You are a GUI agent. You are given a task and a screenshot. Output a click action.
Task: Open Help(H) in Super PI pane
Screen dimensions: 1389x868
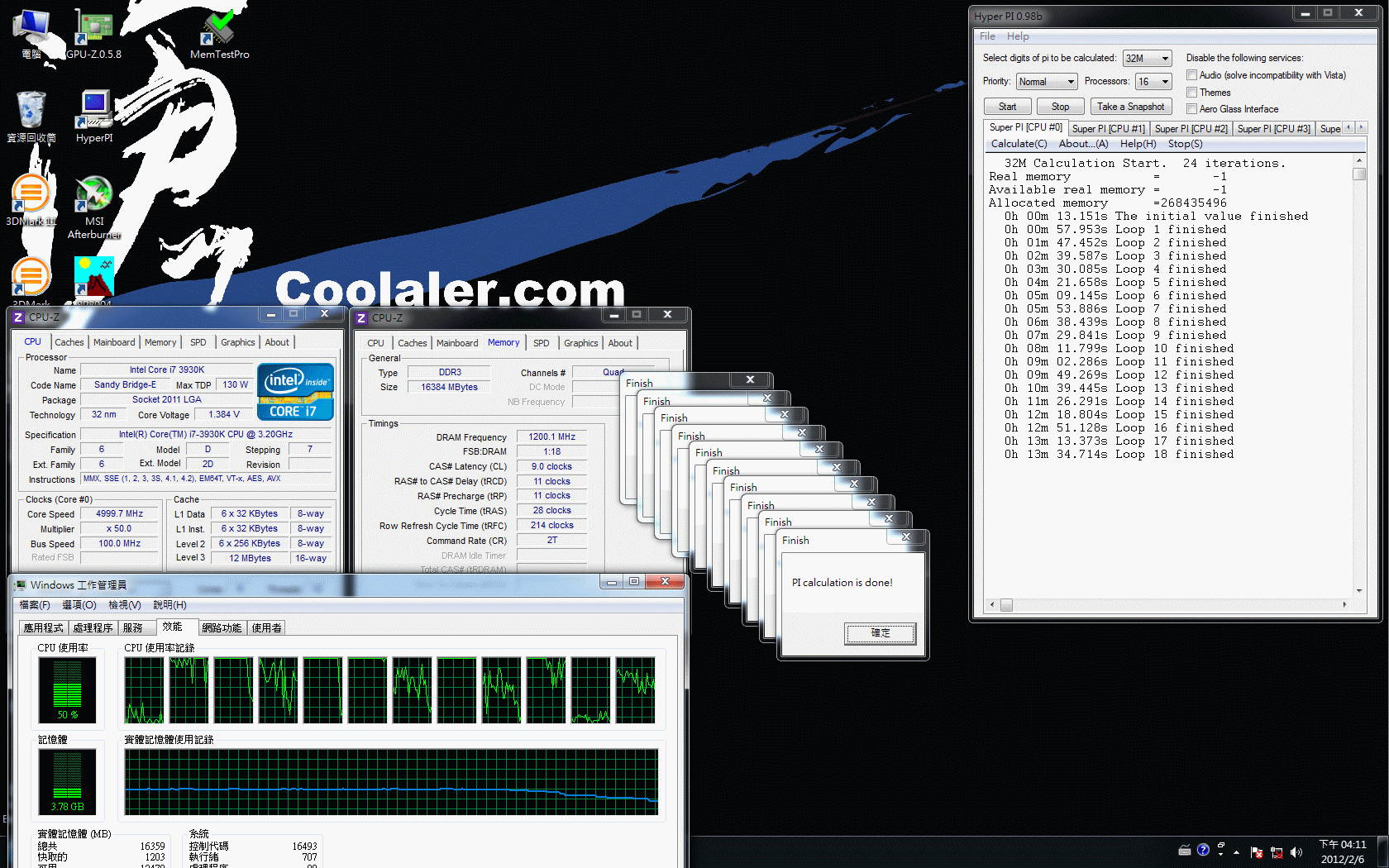[1138, 144]
